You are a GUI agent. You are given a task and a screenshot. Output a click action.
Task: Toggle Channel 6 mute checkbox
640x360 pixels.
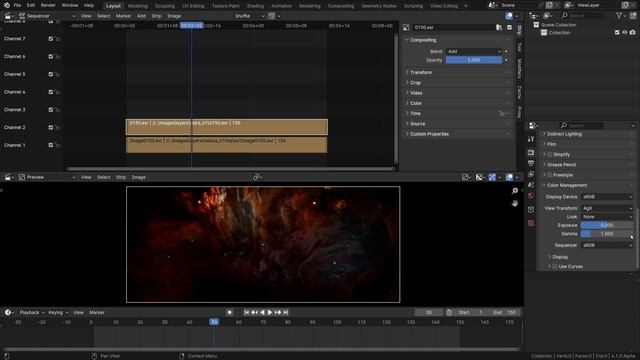point(51,56)
